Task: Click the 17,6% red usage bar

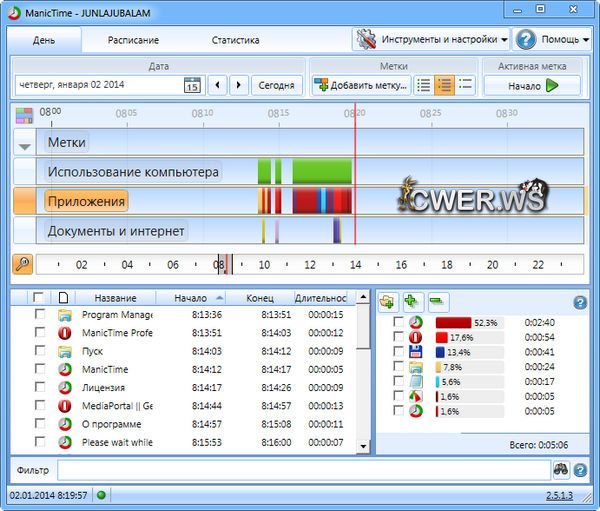Action: [x=442, y=337]
